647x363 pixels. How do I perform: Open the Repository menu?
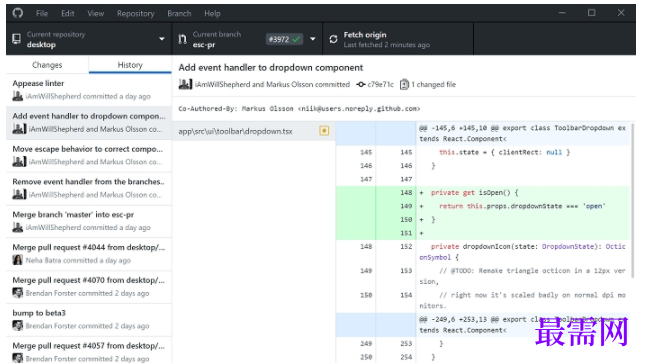click(x=135, y=14)
